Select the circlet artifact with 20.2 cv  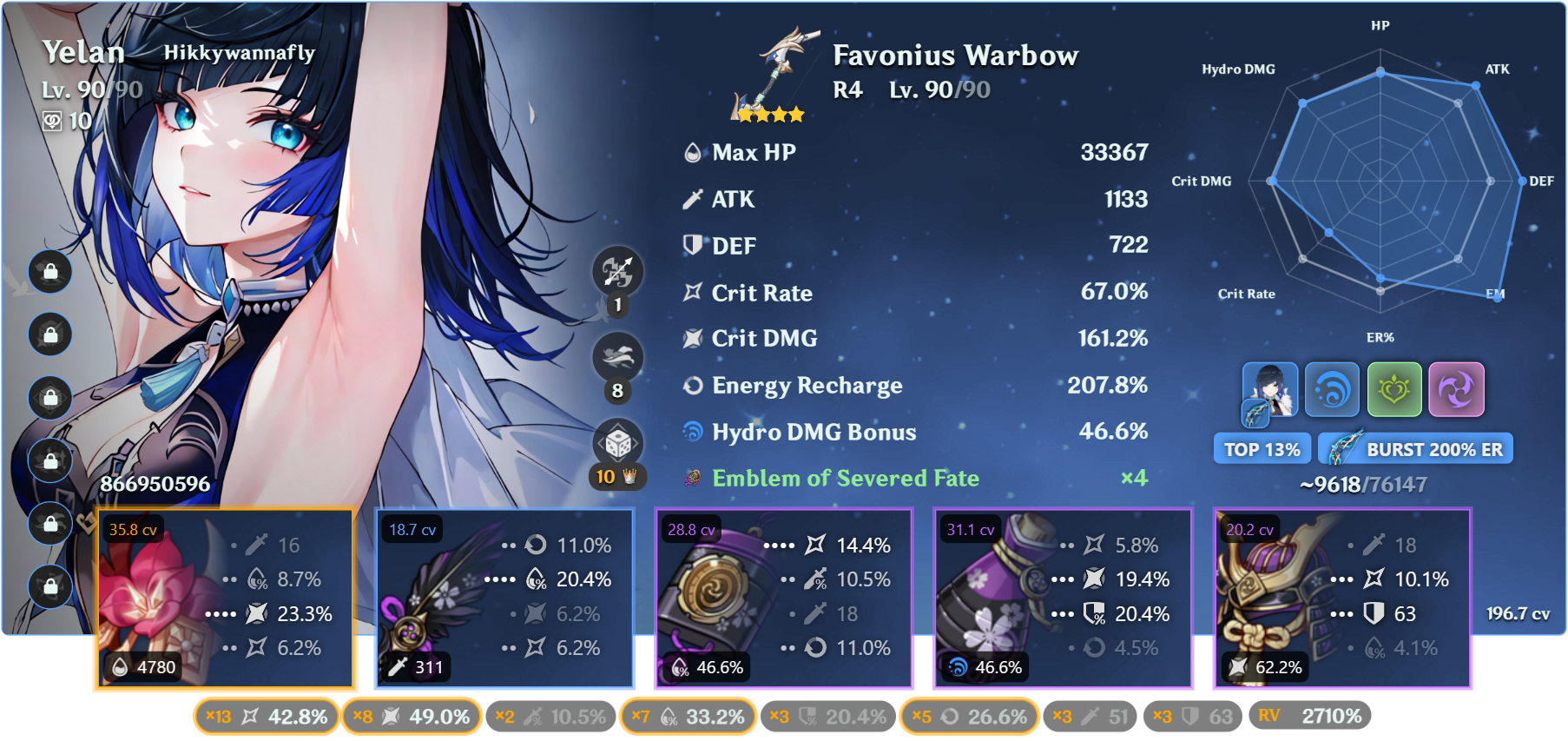[x=1342, y=599]
